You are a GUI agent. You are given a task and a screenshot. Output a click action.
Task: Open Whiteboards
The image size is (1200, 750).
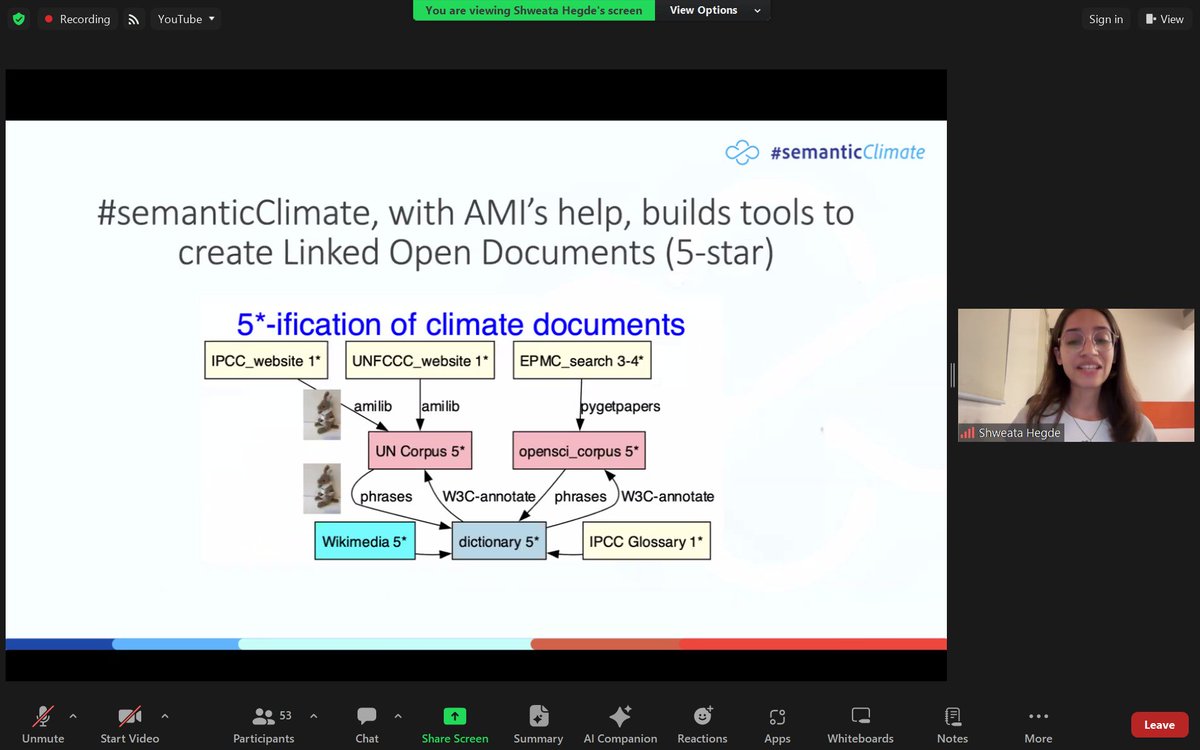[x=860, y=725]
